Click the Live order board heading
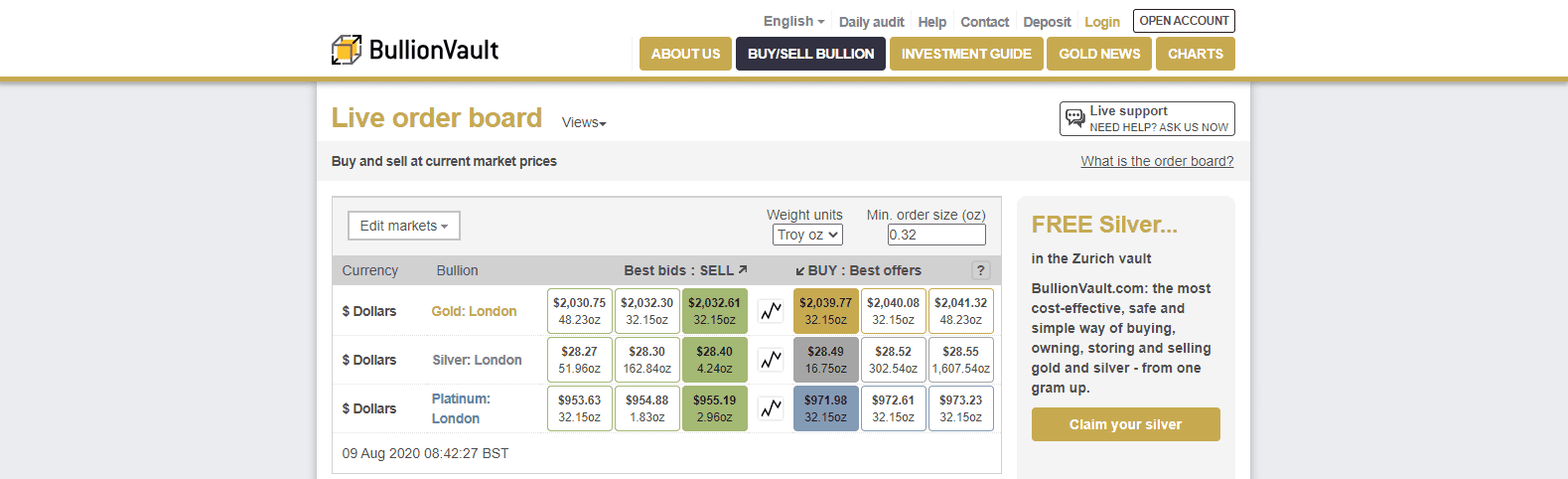 point(437,117)
